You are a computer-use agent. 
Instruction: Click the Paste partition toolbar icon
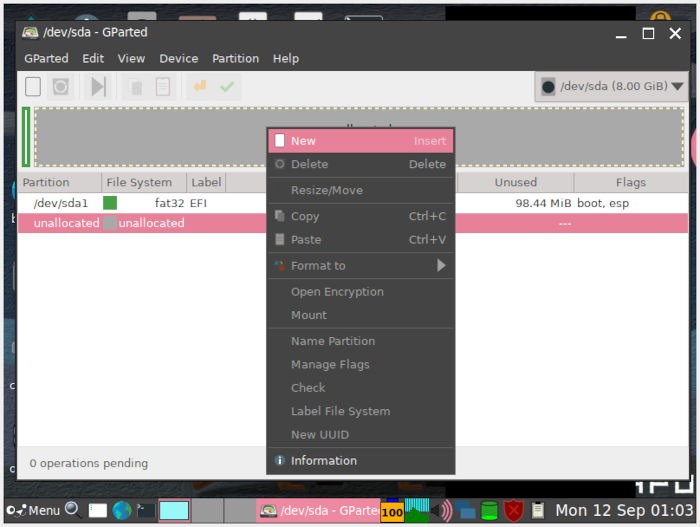coord(162,87)
